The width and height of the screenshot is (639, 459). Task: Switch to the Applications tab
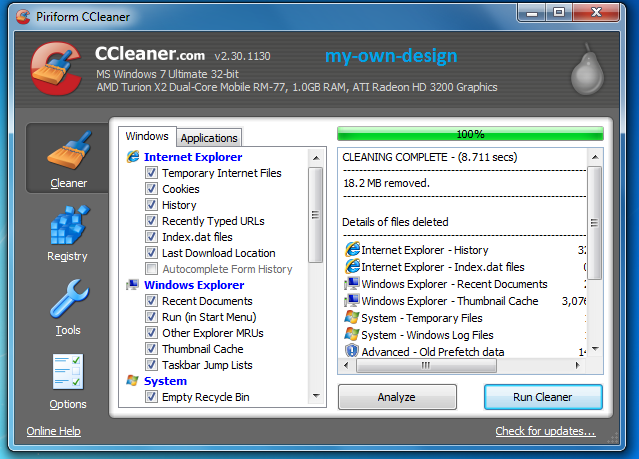coord(209,138)
